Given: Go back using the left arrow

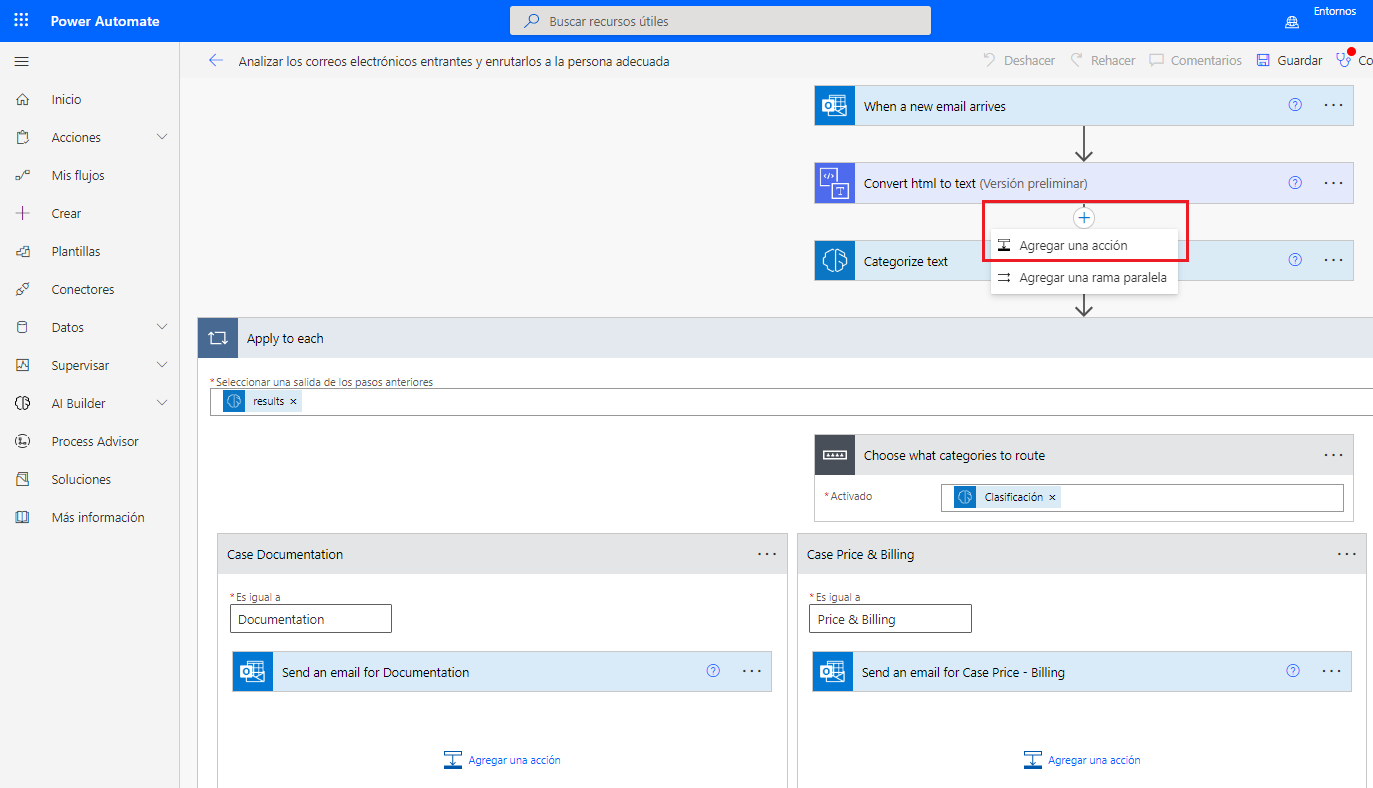Looking at the screenshot, I should coord(215,61).
